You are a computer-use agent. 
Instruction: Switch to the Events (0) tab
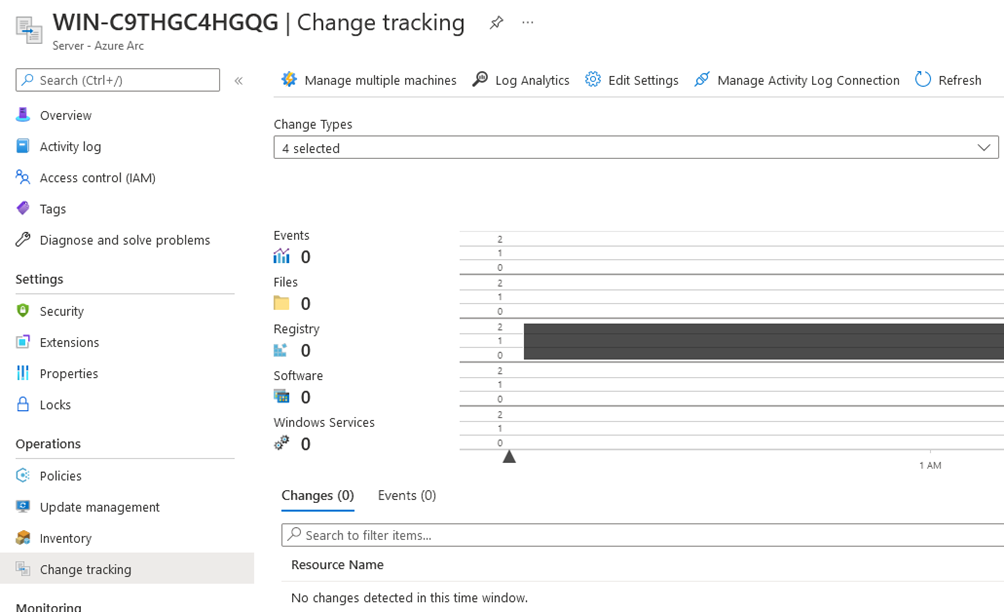(407, 495)
